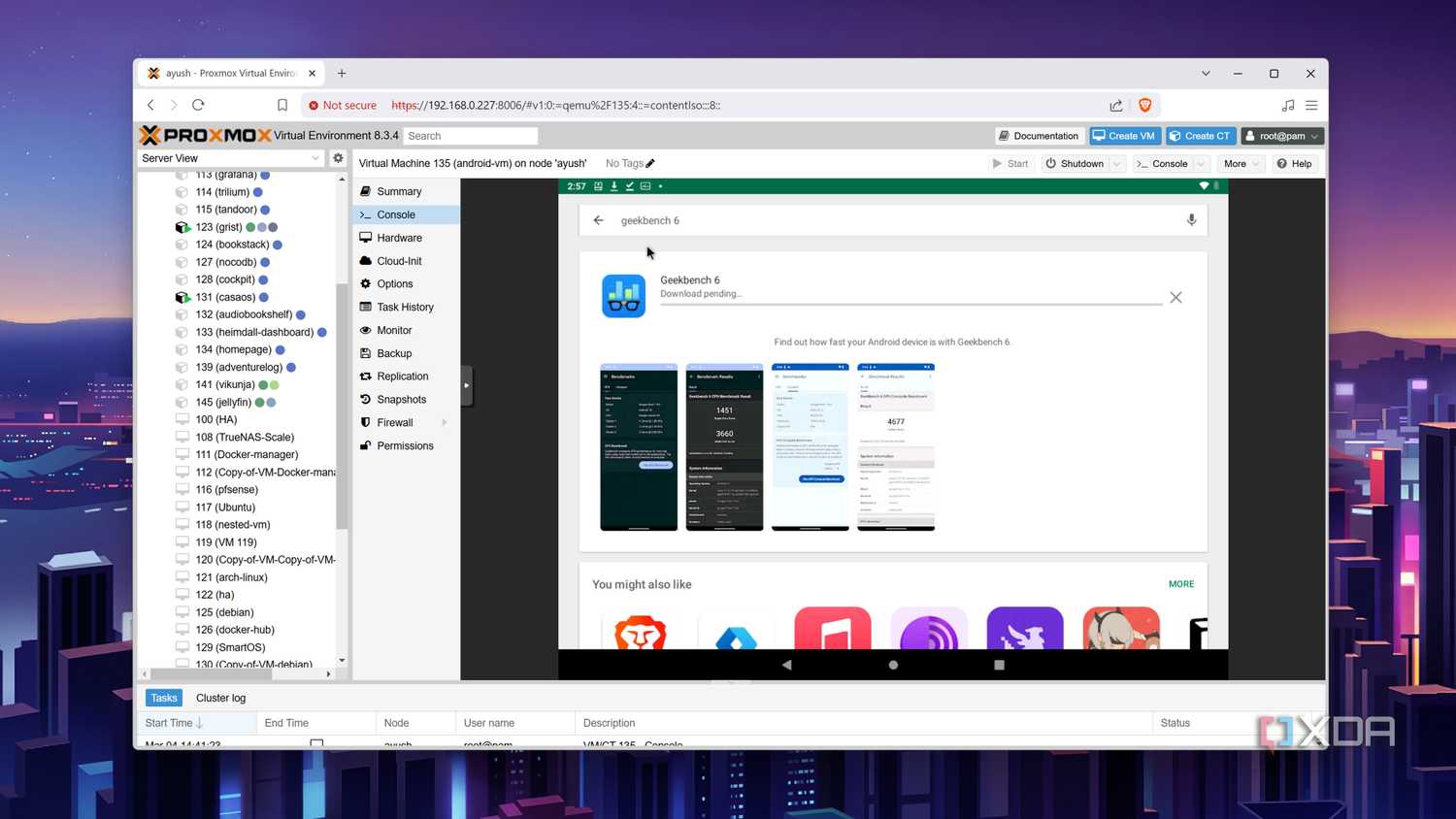Select 145 (jellyfin) in the tree

pyautogui.click(x=223, y=403)
